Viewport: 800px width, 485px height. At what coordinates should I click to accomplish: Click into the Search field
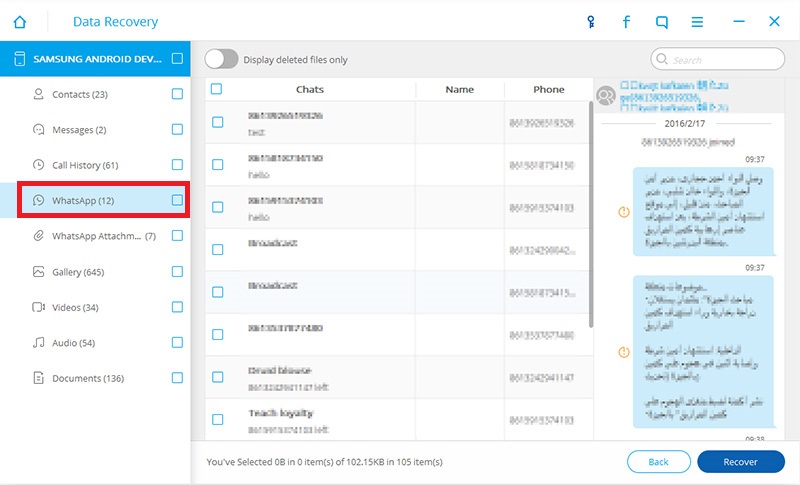717,59
